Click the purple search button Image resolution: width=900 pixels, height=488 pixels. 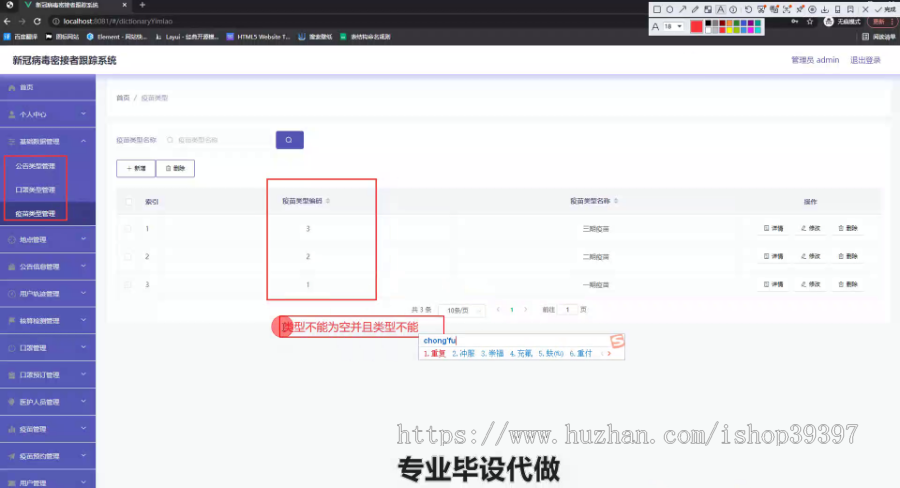[x=290, y=140]
